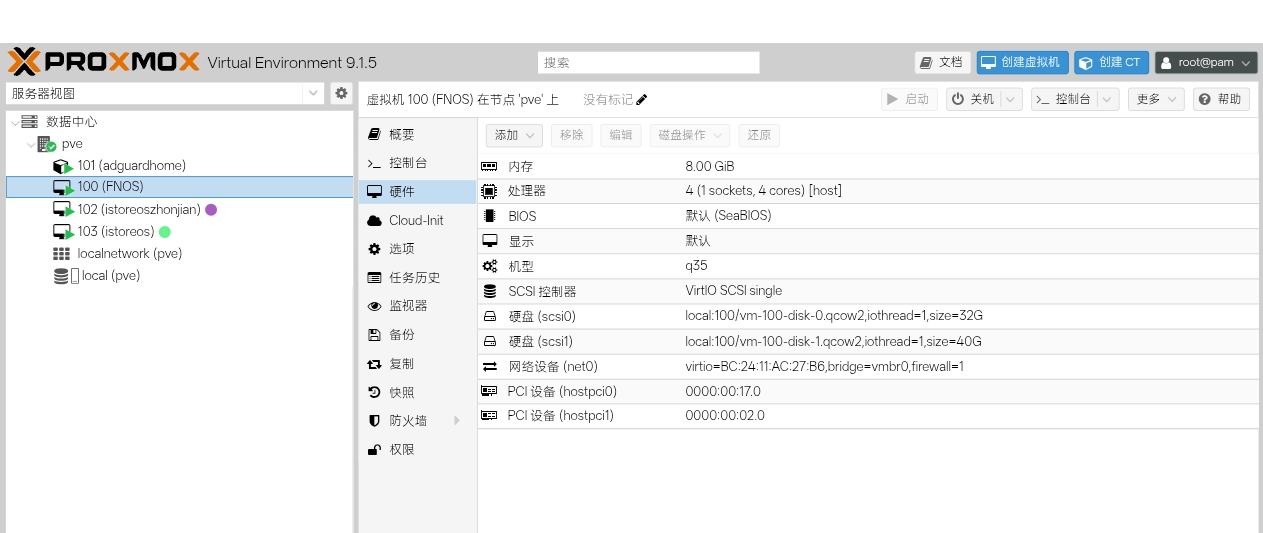This screenshot has width=1263, height=533.
Task: Click the VM monitor icon for 102
Action: pyautogui.click(x=64, y=210)
